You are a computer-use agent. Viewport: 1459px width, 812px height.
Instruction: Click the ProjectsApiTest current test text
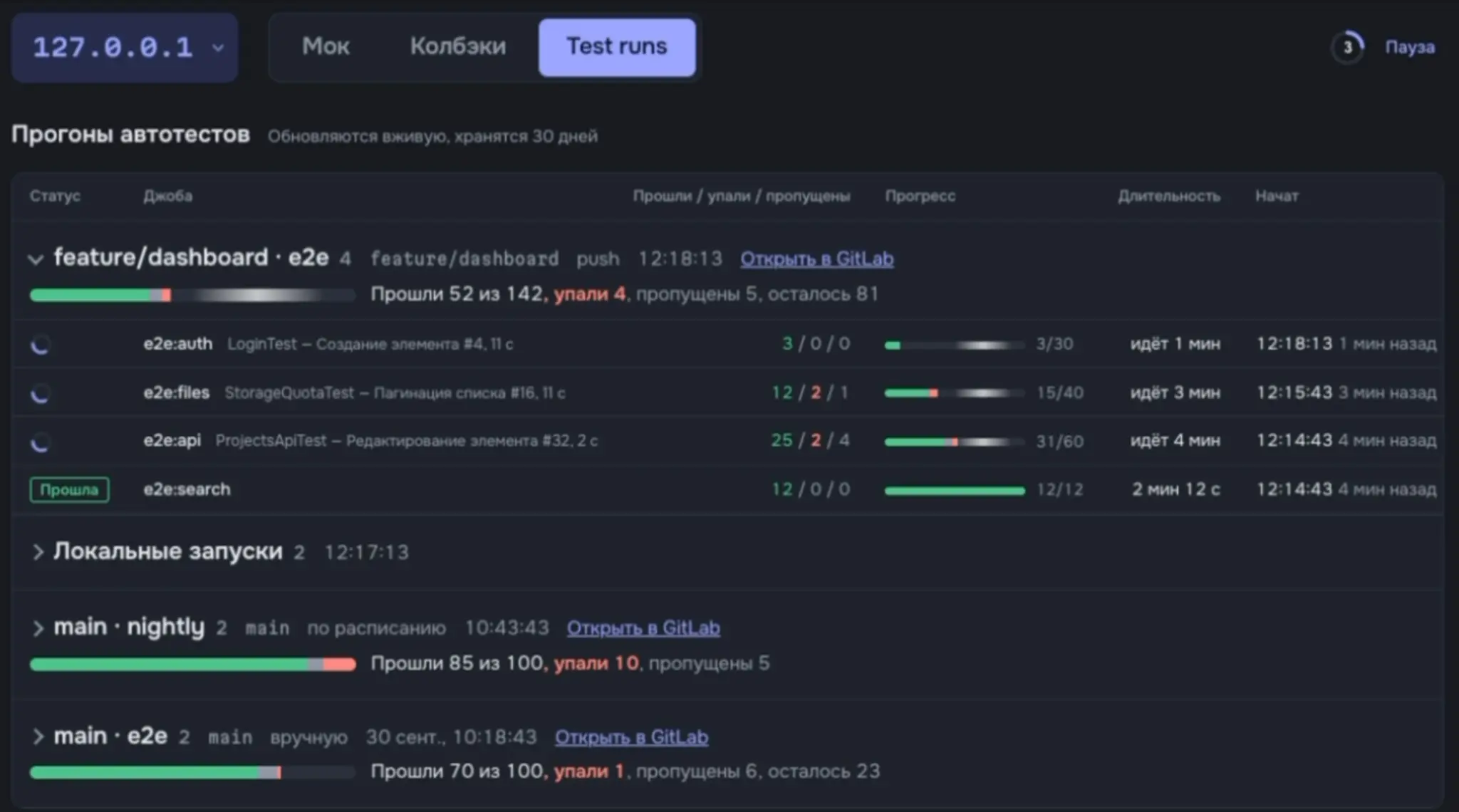click(406, 441)
